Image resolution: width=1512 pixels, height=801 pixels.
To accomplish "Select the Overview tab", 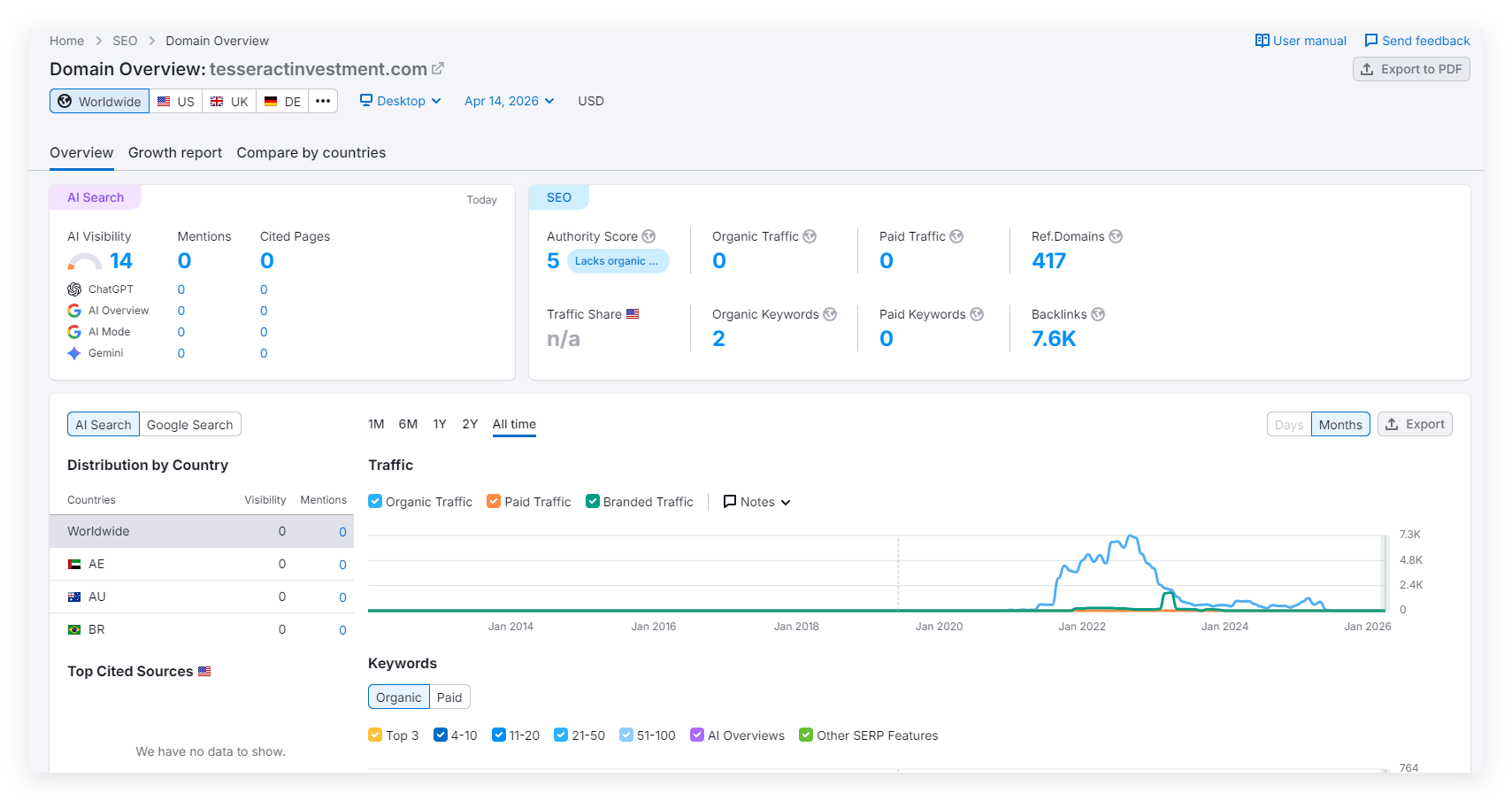I will (x=81, y=152).
